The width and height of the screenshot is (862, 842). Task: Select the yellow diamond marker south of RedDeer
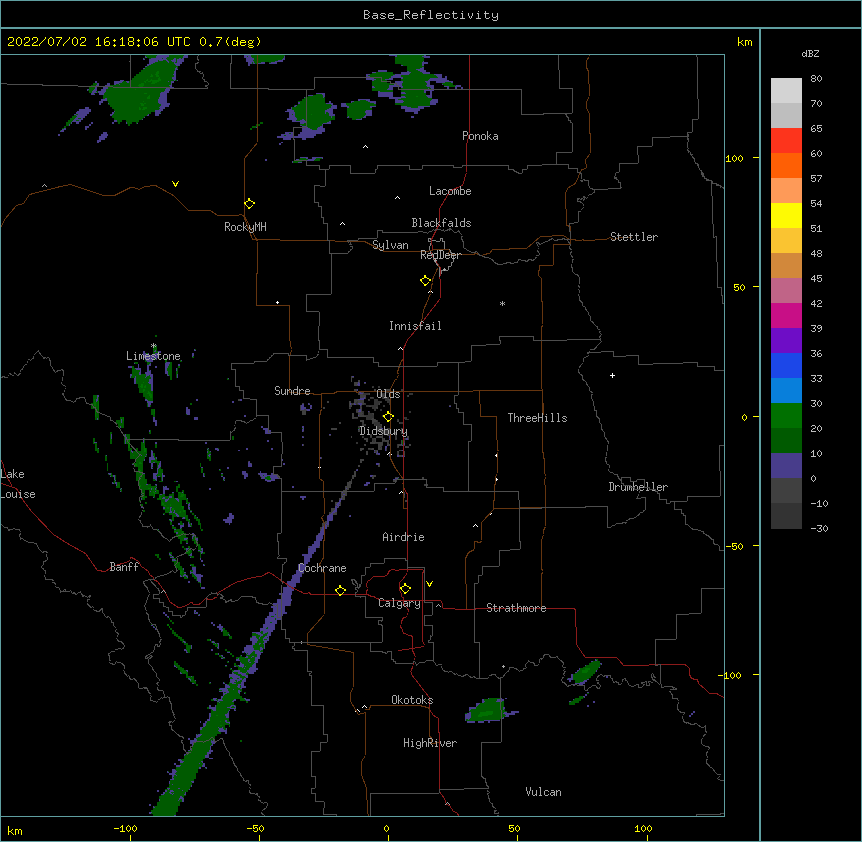pos(426,281)
